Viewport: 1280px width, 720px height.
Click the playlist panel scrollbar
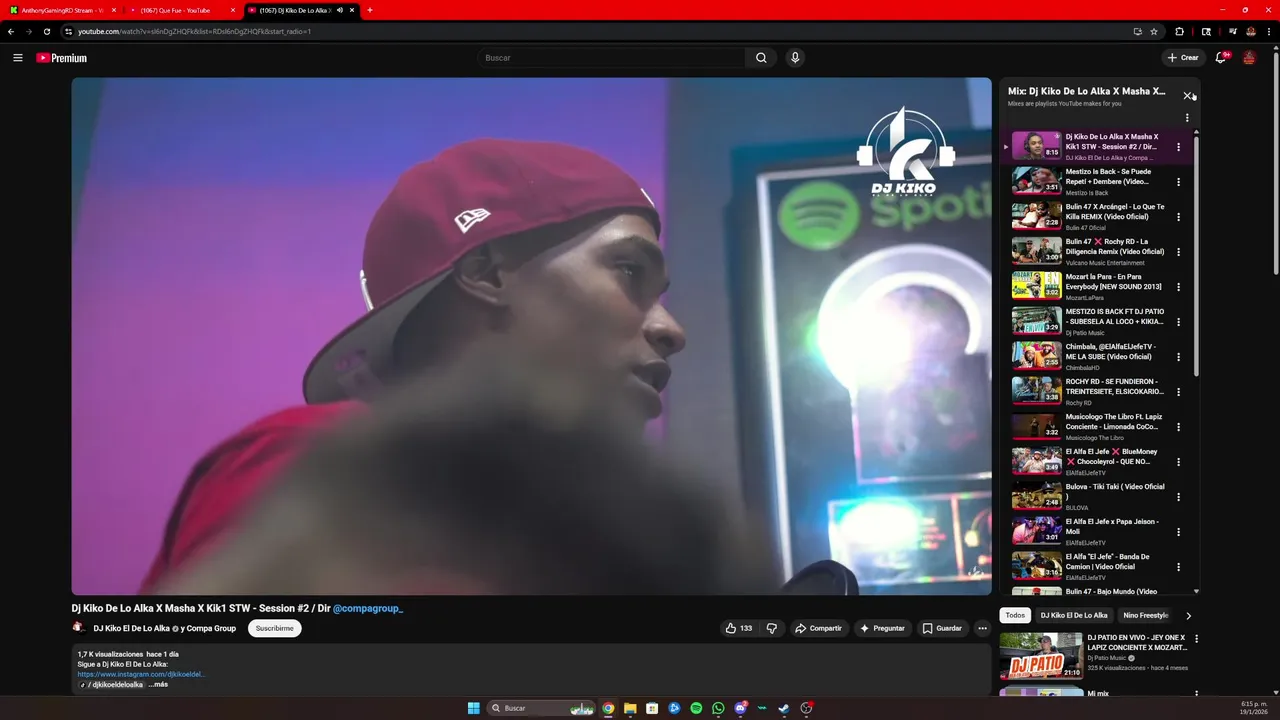(x=1196, y=255)
